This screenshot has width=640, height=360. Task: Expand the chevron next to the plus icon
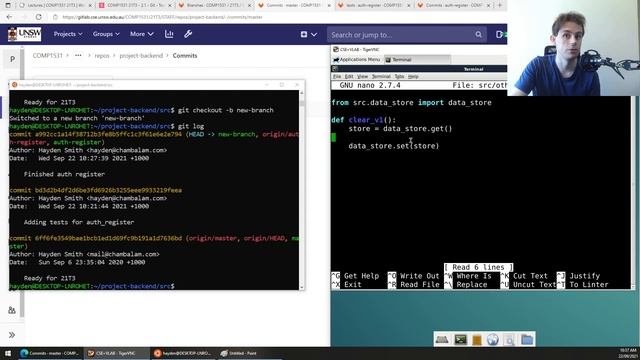314,35
